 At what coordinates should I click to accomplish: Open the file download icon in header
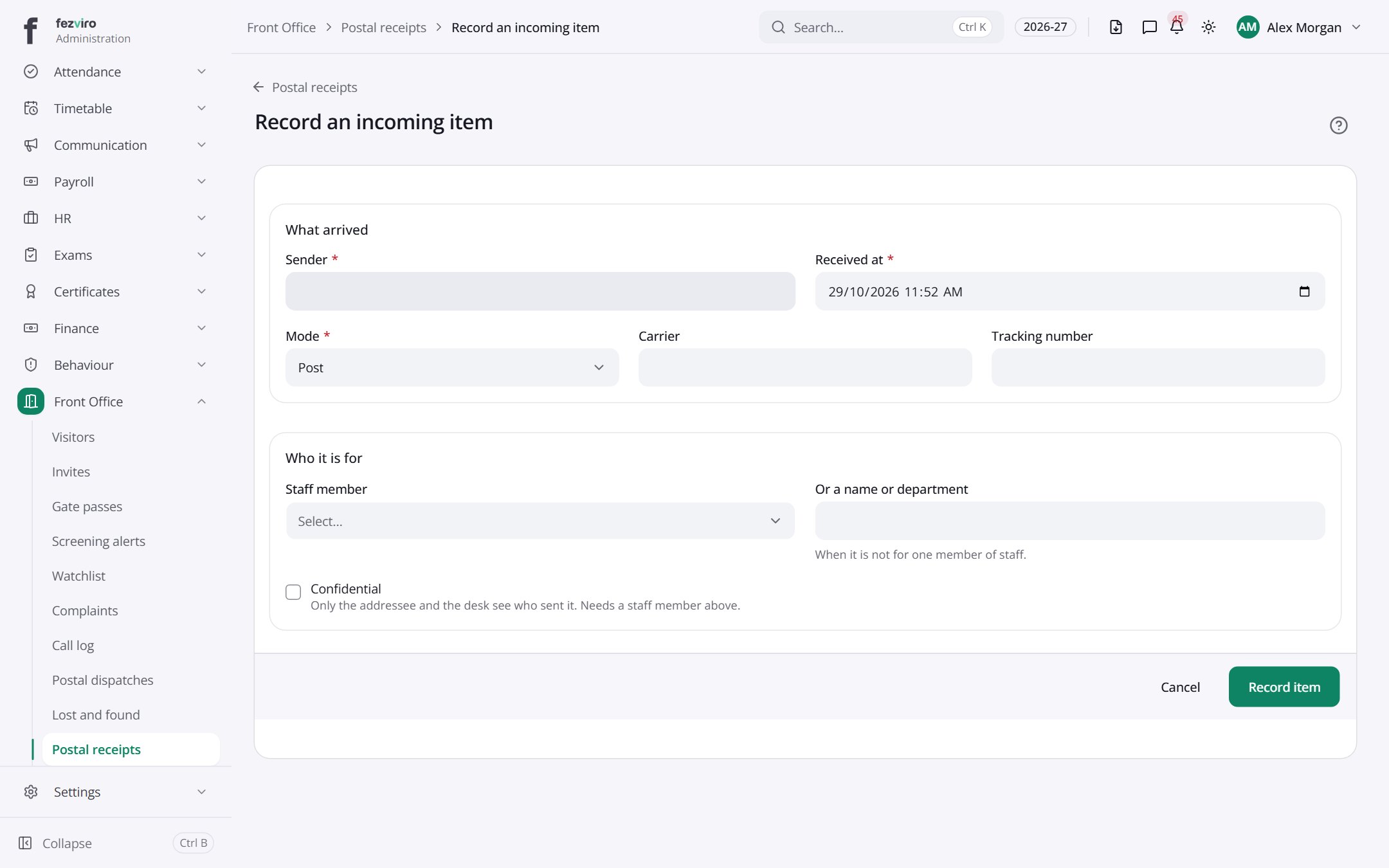click(x=1116, y=27)
